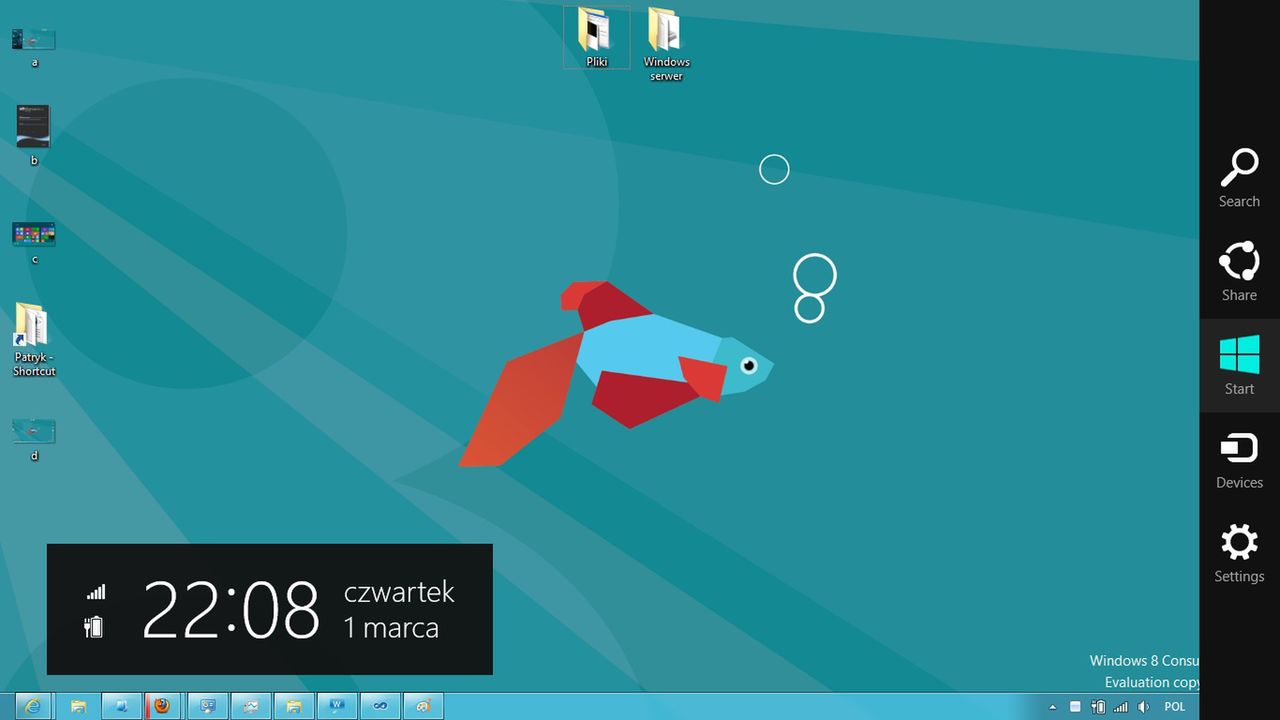This screenshot has width=1280, height=720.
Task: Switch POL input language indicator
Action: click(1174, 707)
